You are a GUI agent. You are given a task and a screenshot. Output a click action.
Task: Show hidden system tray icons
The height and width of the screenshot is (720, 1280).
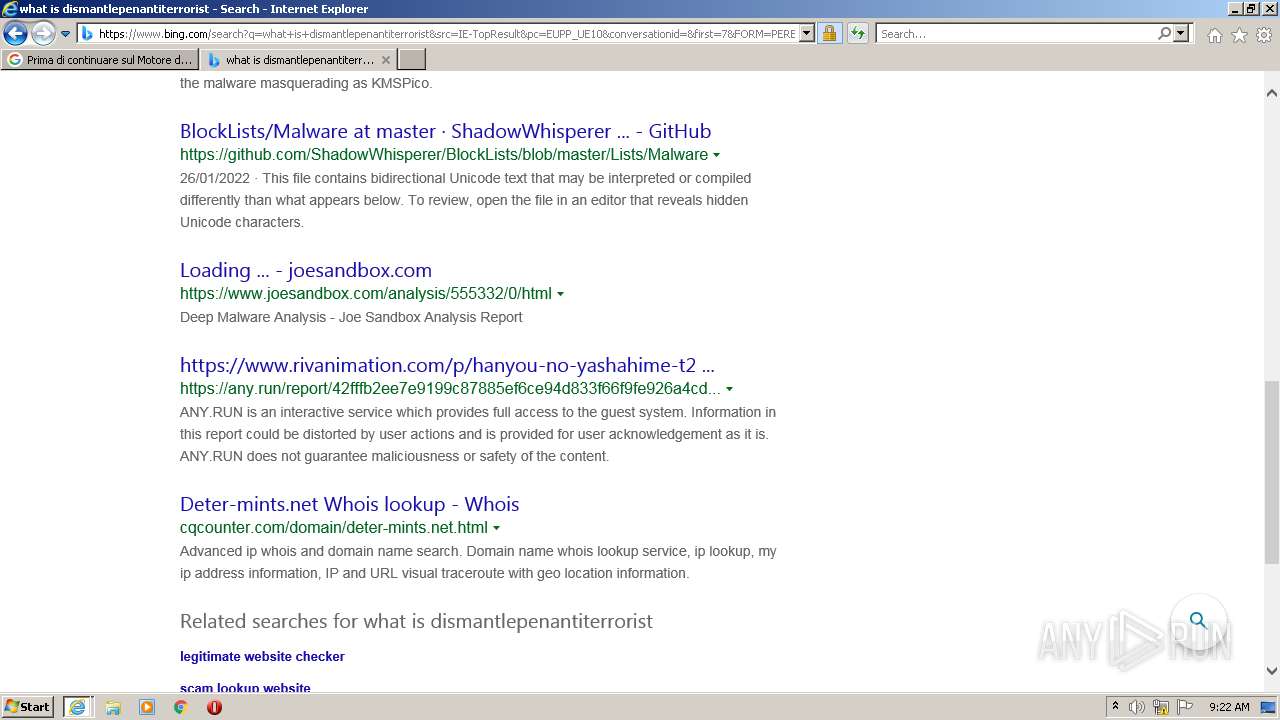pos(1115,707)
